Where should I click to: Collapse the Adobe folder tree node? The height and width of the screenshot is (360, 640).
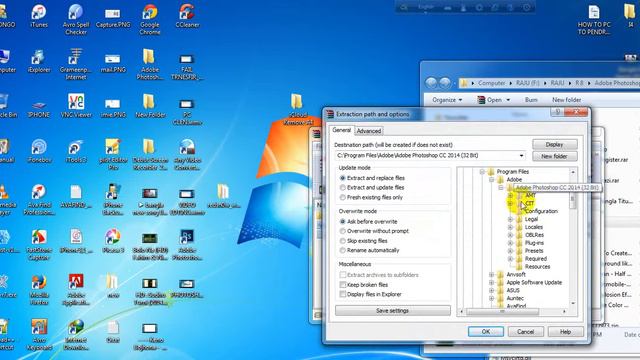(491, 180)
